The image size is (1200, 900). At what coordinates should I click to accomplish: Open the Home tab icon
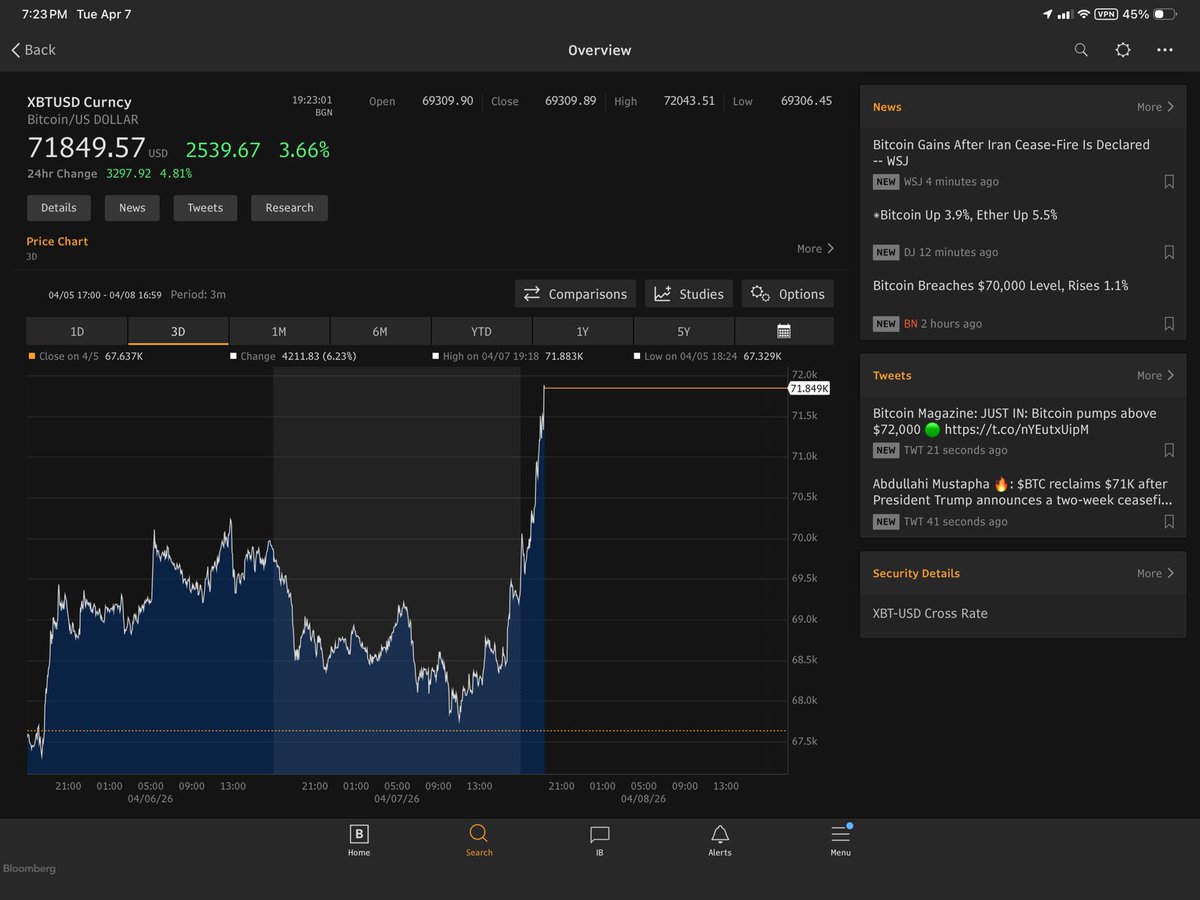[359, 840]
